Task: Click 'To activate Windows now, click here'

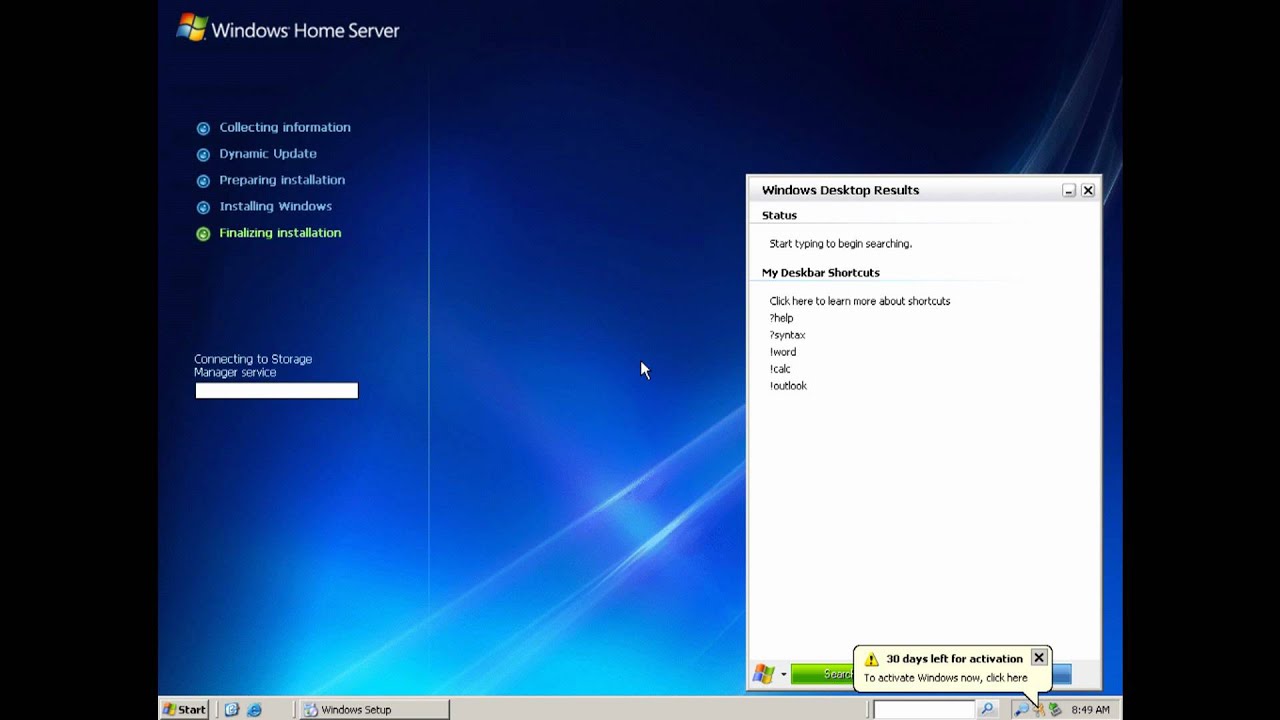Action: (x=945, y=677)
